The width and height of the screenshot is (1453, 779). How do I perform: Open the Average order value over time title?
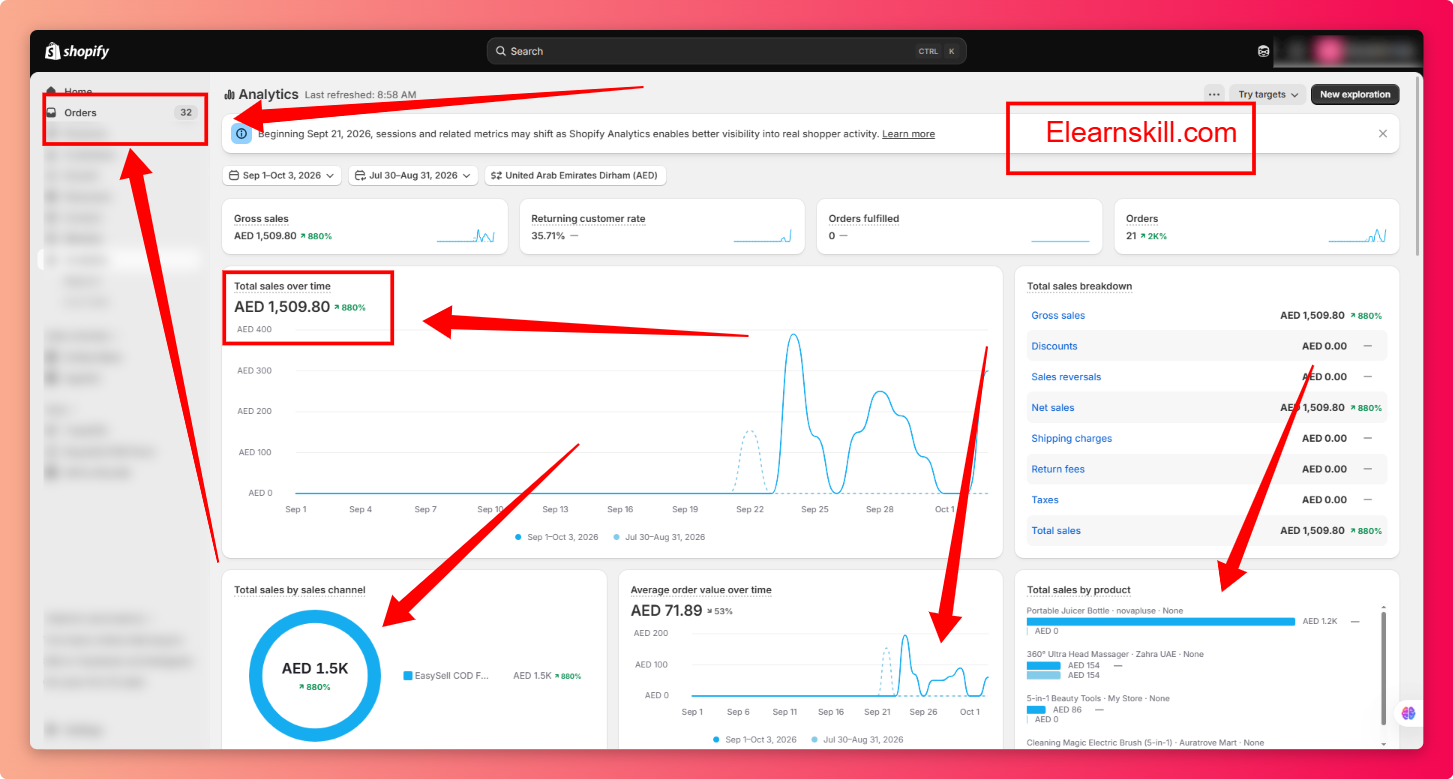click(701, 590)
